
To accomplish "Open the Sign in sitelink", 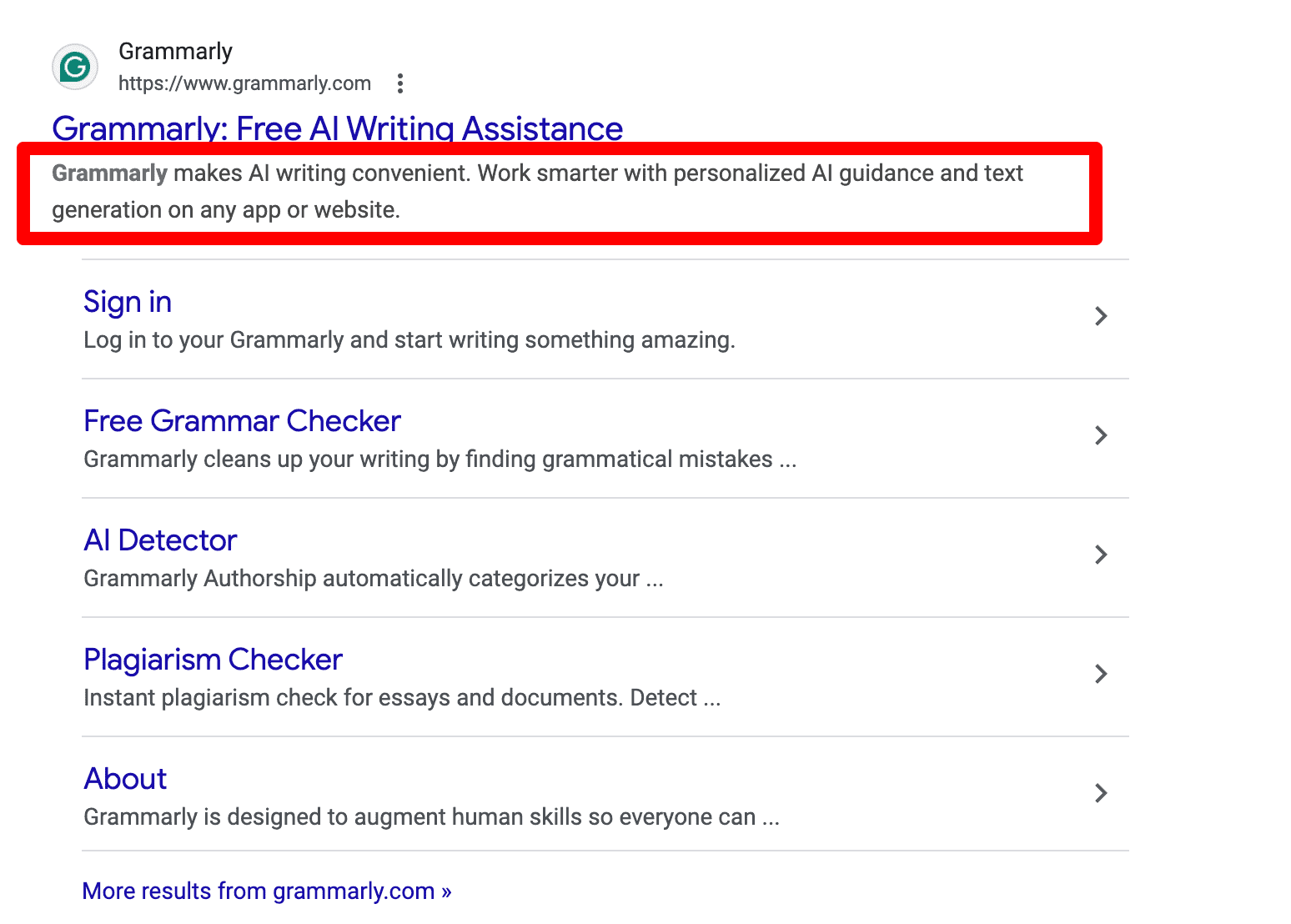I will (127, 301).
